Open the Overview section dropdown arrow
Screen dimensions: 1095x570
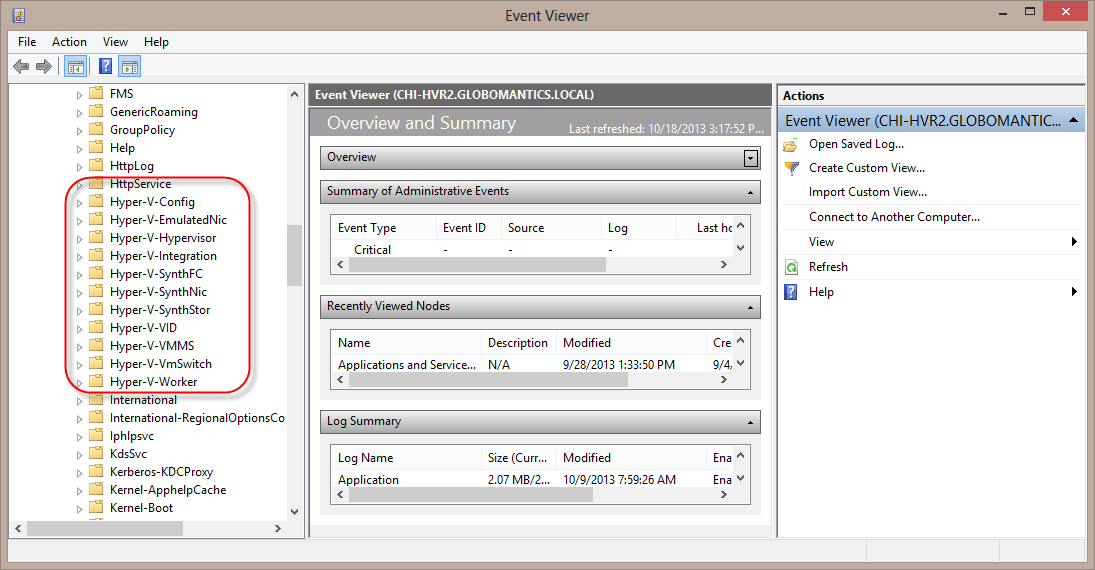tap(750, 158)
